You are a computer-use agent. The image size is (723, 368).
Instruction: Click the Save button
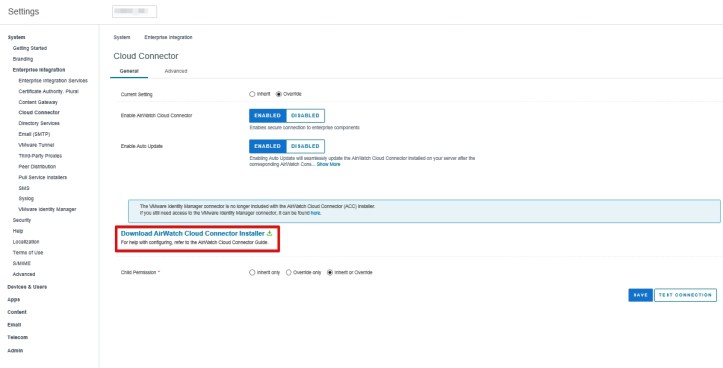click(x=640, y=295)
